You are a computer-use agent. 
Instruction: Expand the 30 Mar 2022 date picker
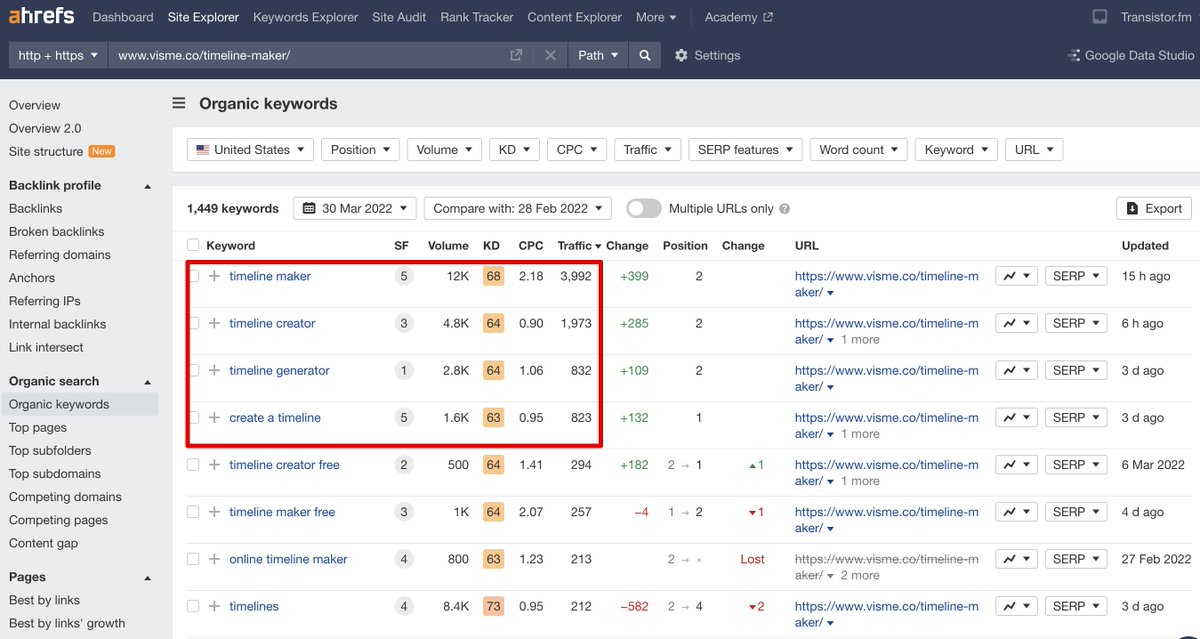pyautogui.click(x=354, y=208)
